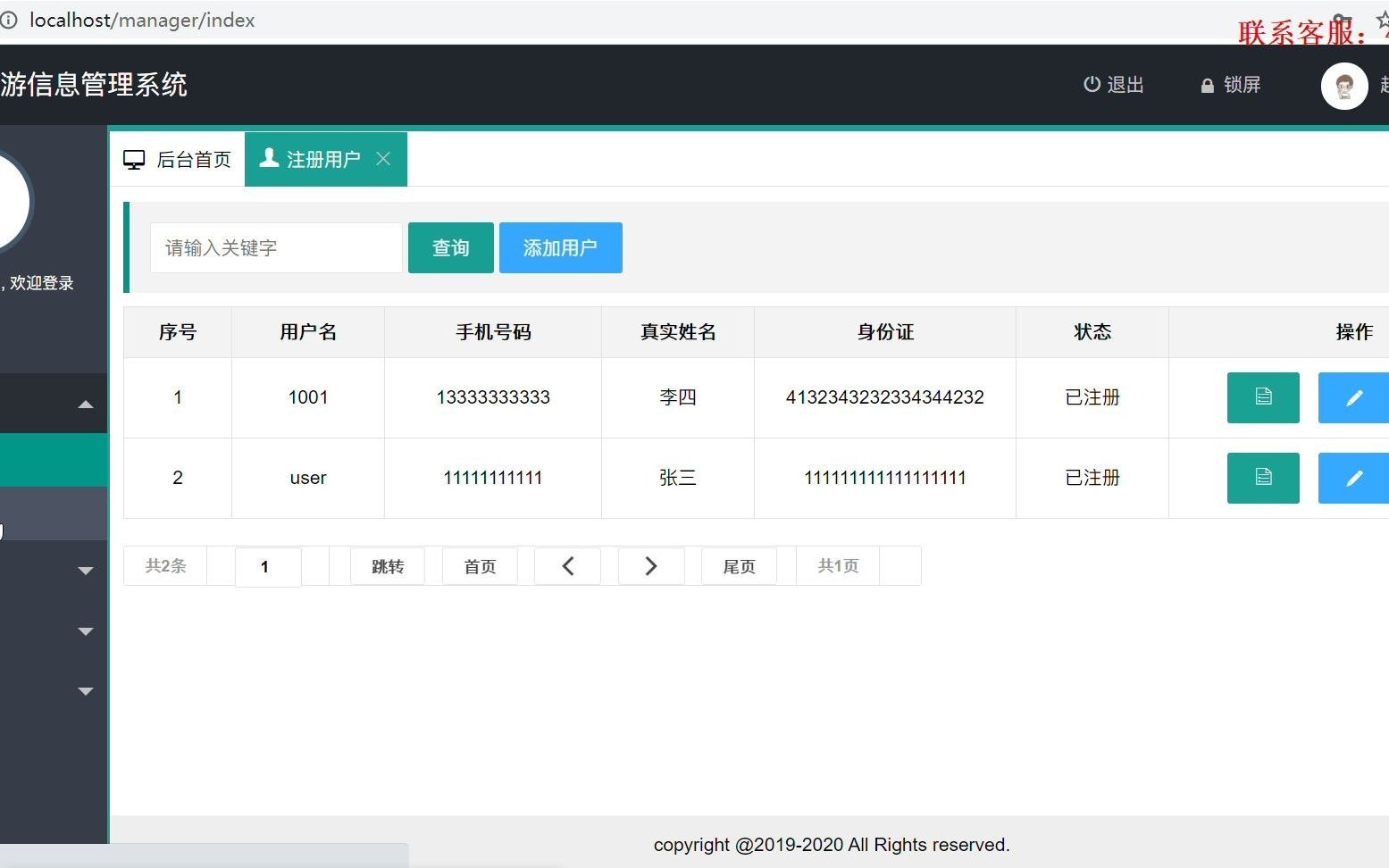
Task: Click the 游信息管理系统 system title
Action: tap(94, 85)
